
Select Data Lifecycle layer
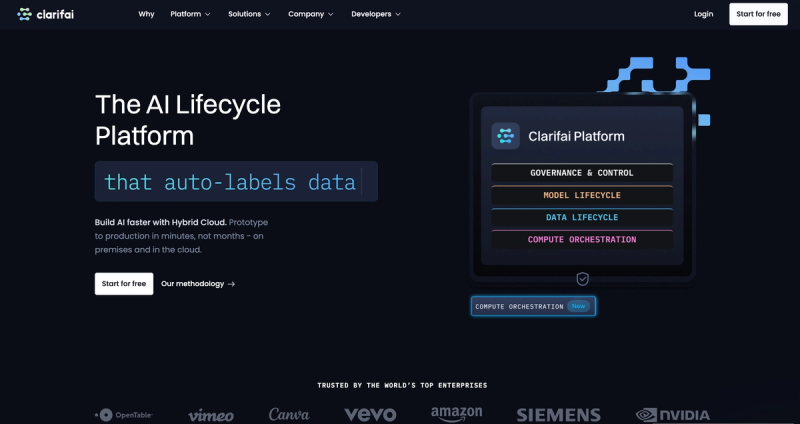(582, 217)
